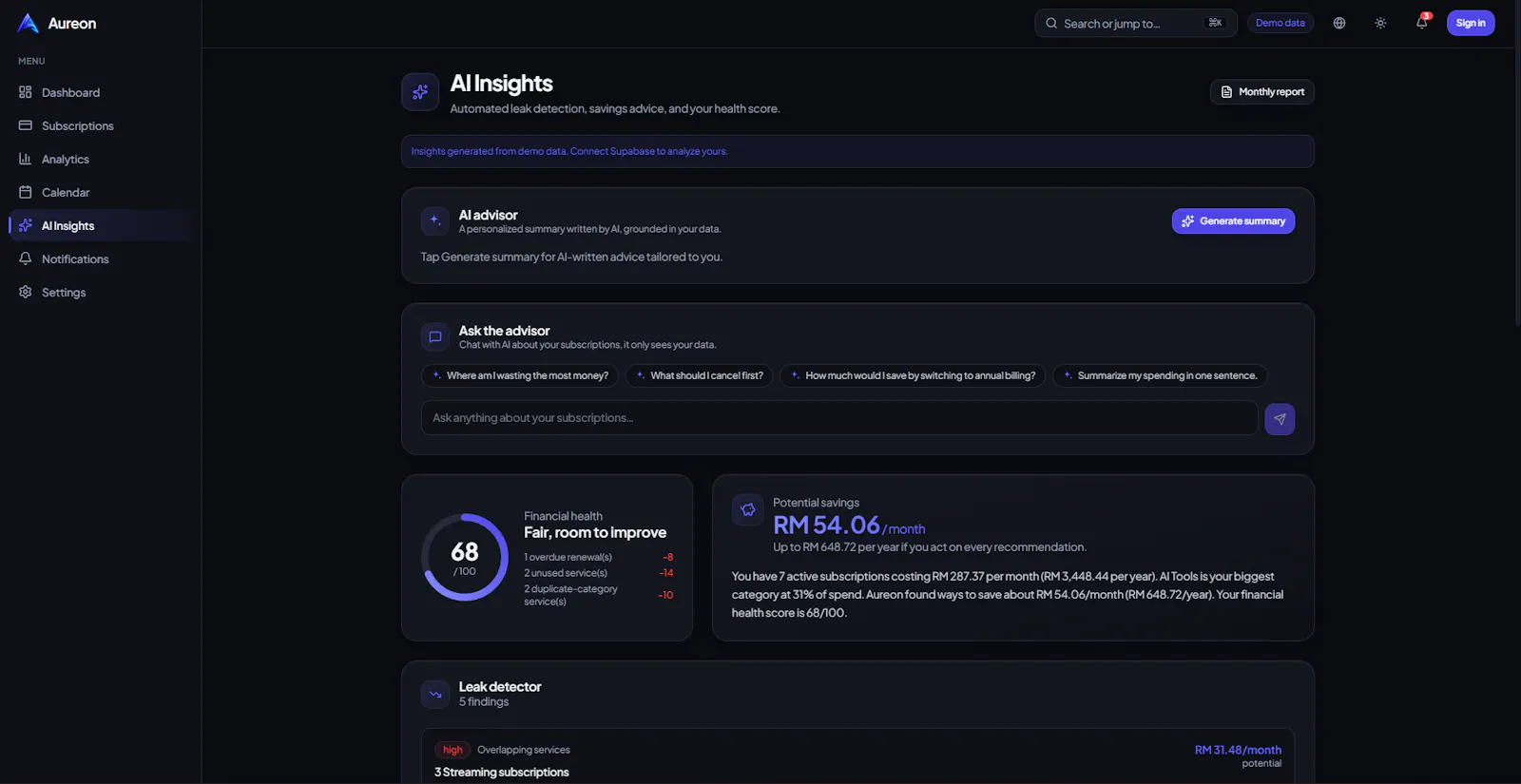Open the Monthly report
The height and width of the screenshot is (784, 1521).
tap(1262, 91)
